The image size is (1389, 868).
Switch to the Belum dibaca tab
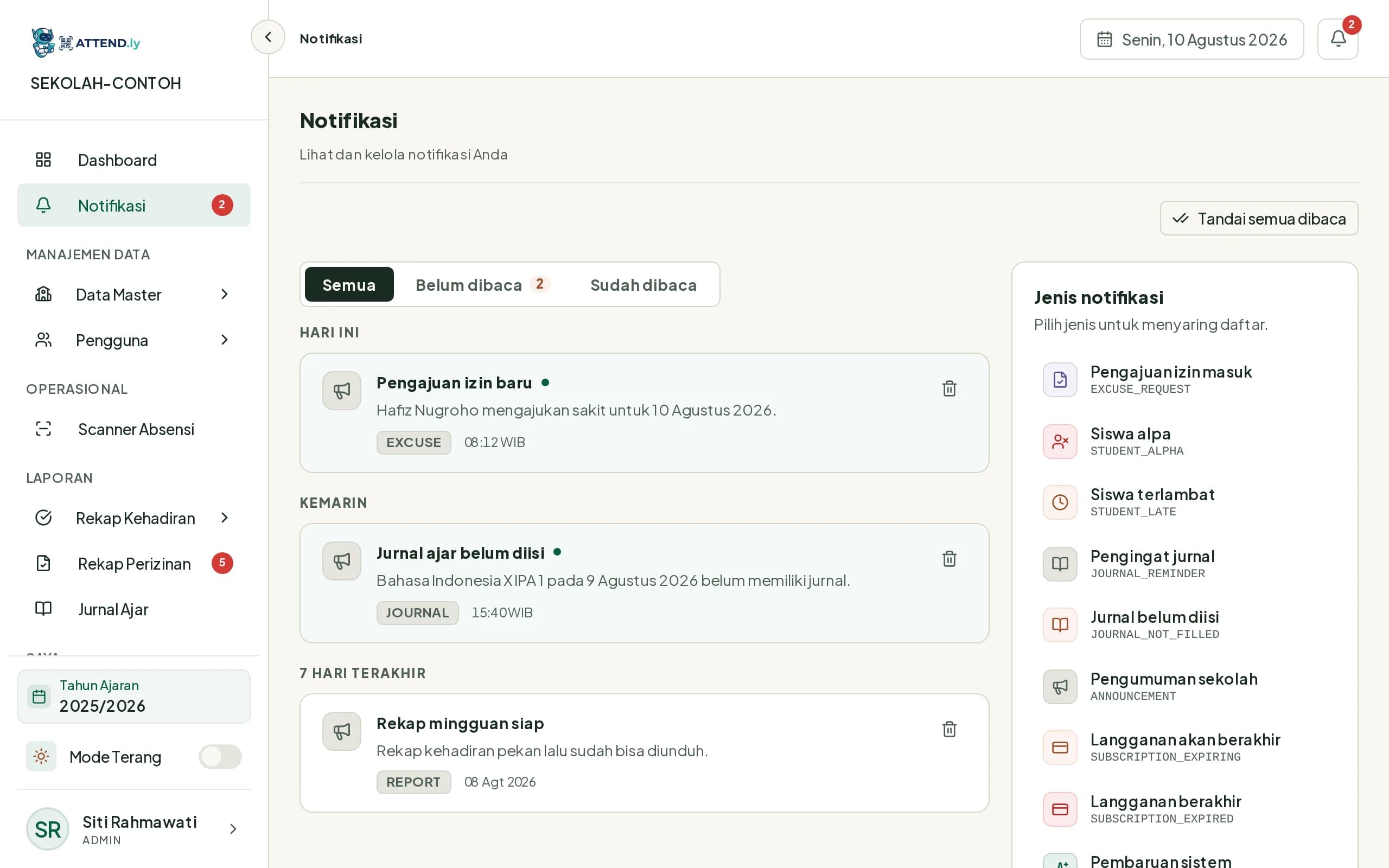click(483, 285)
